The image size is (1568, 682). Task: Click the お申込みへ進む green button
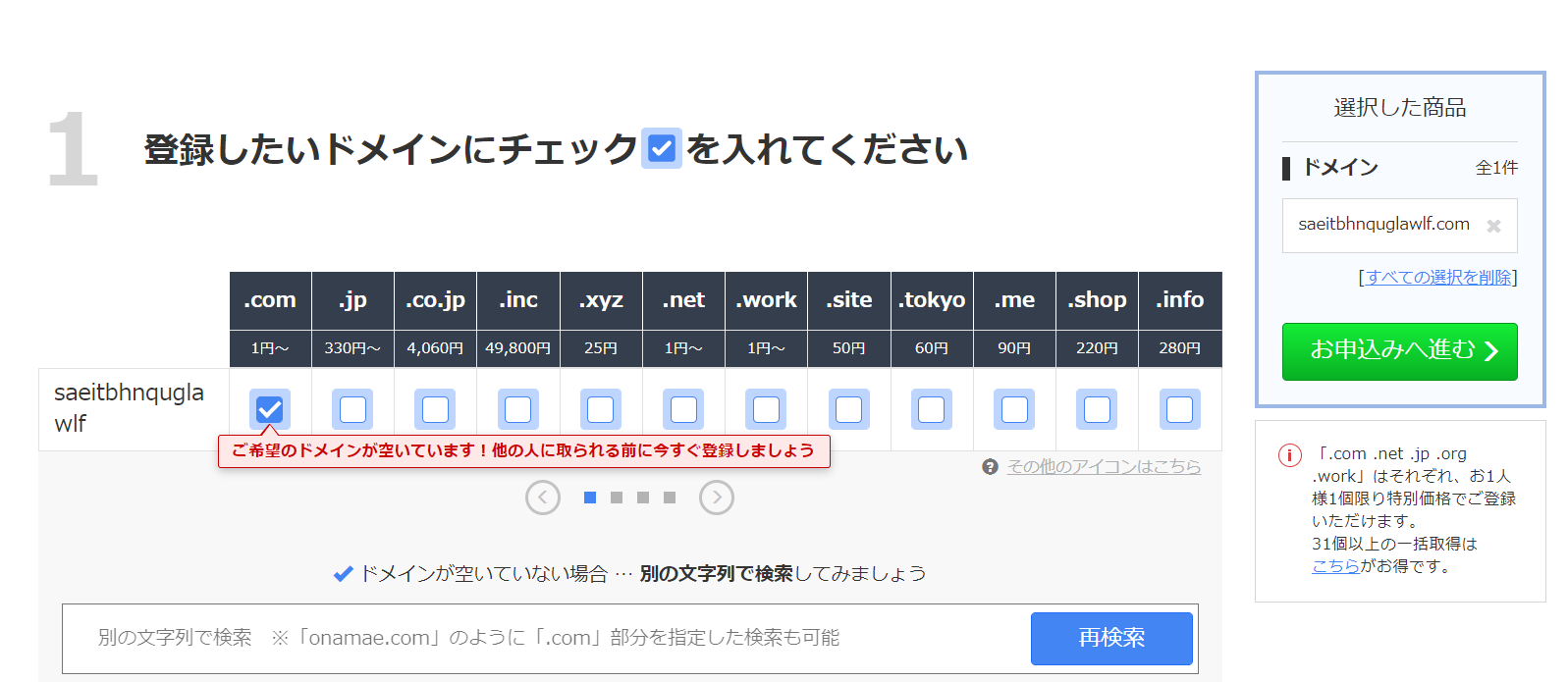(x=1400, y=351)
